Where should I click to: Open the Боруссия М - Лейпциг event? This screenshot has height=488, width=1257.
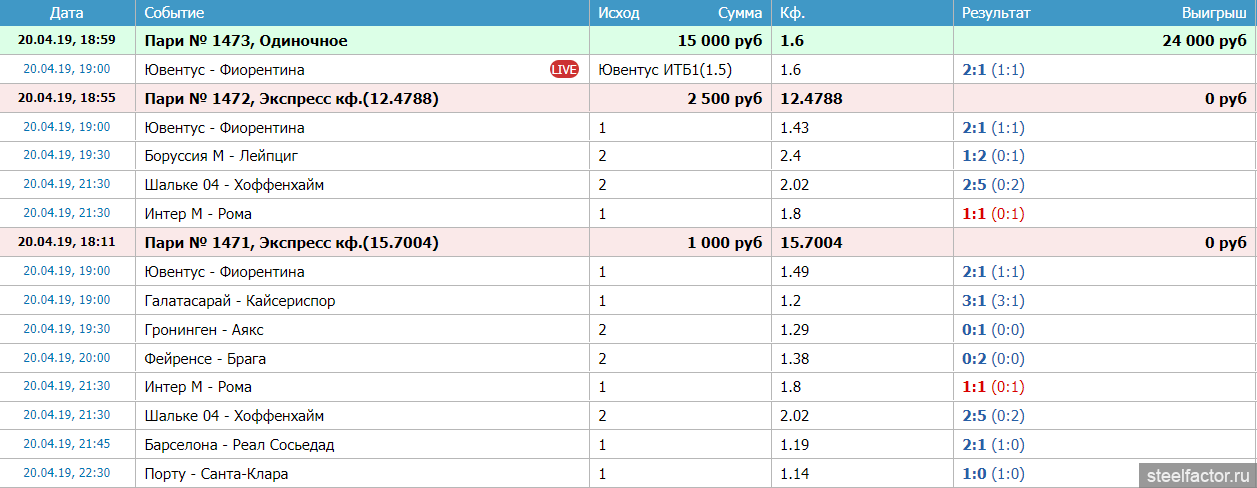pyautogui.click(x=221, y=156)
